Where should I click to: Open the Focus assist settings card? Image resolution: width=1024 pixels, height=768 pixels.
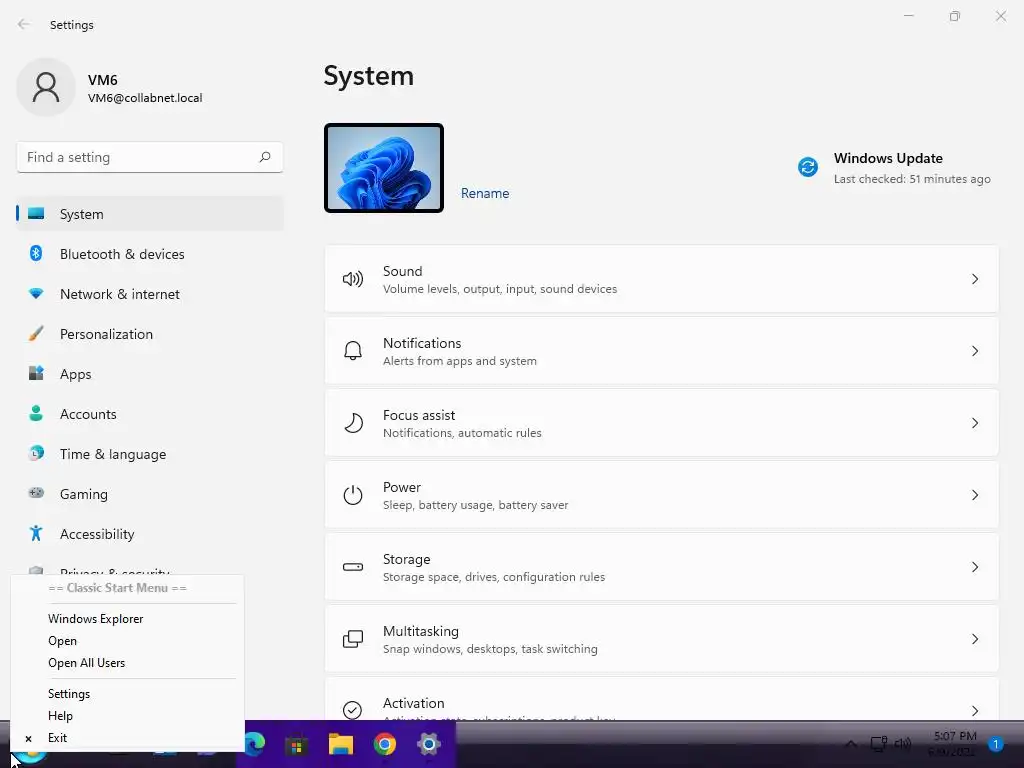click(661, 423)
